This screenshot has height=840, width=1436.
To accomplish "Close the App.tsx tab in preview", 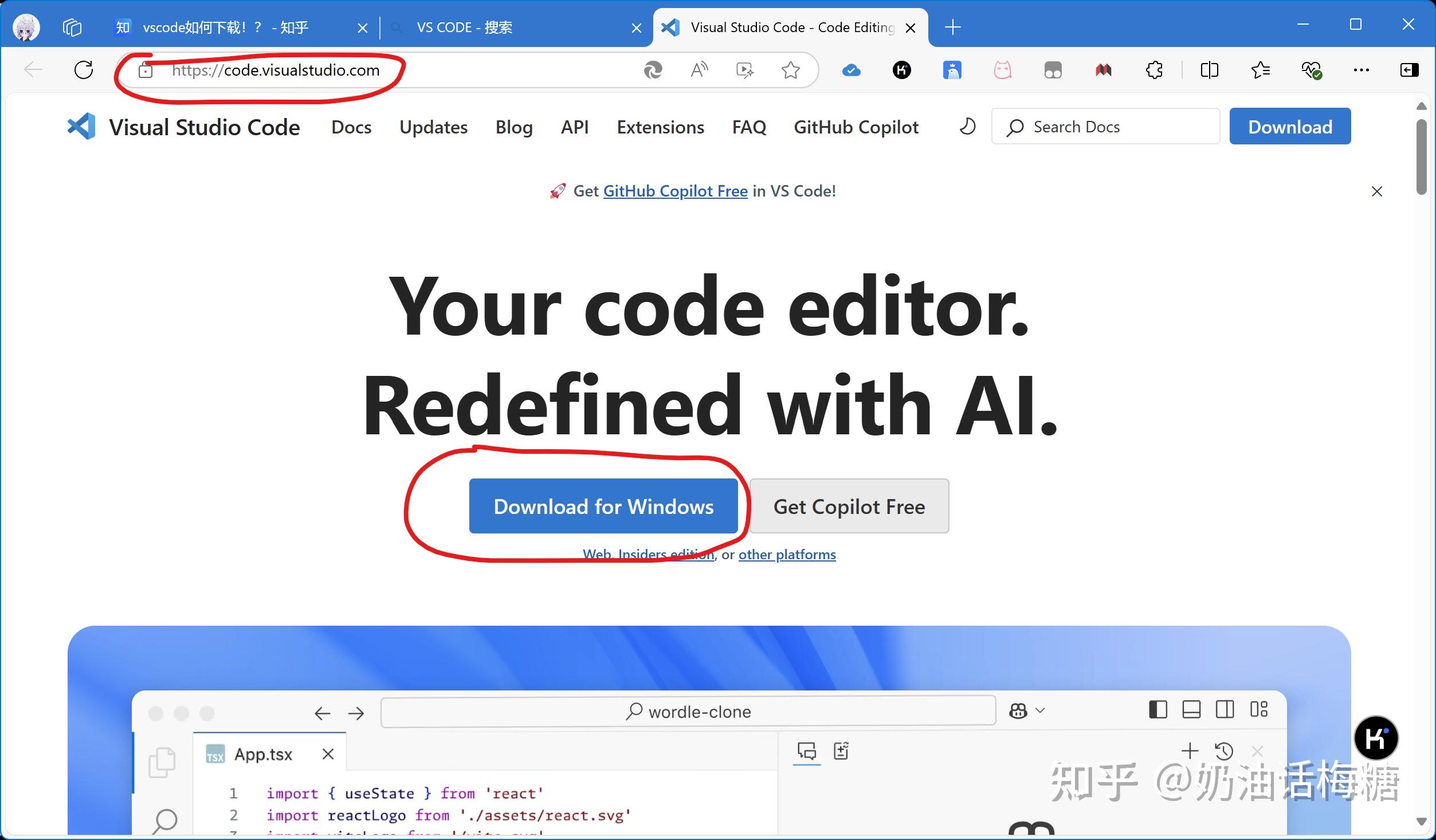I will 328,754.
